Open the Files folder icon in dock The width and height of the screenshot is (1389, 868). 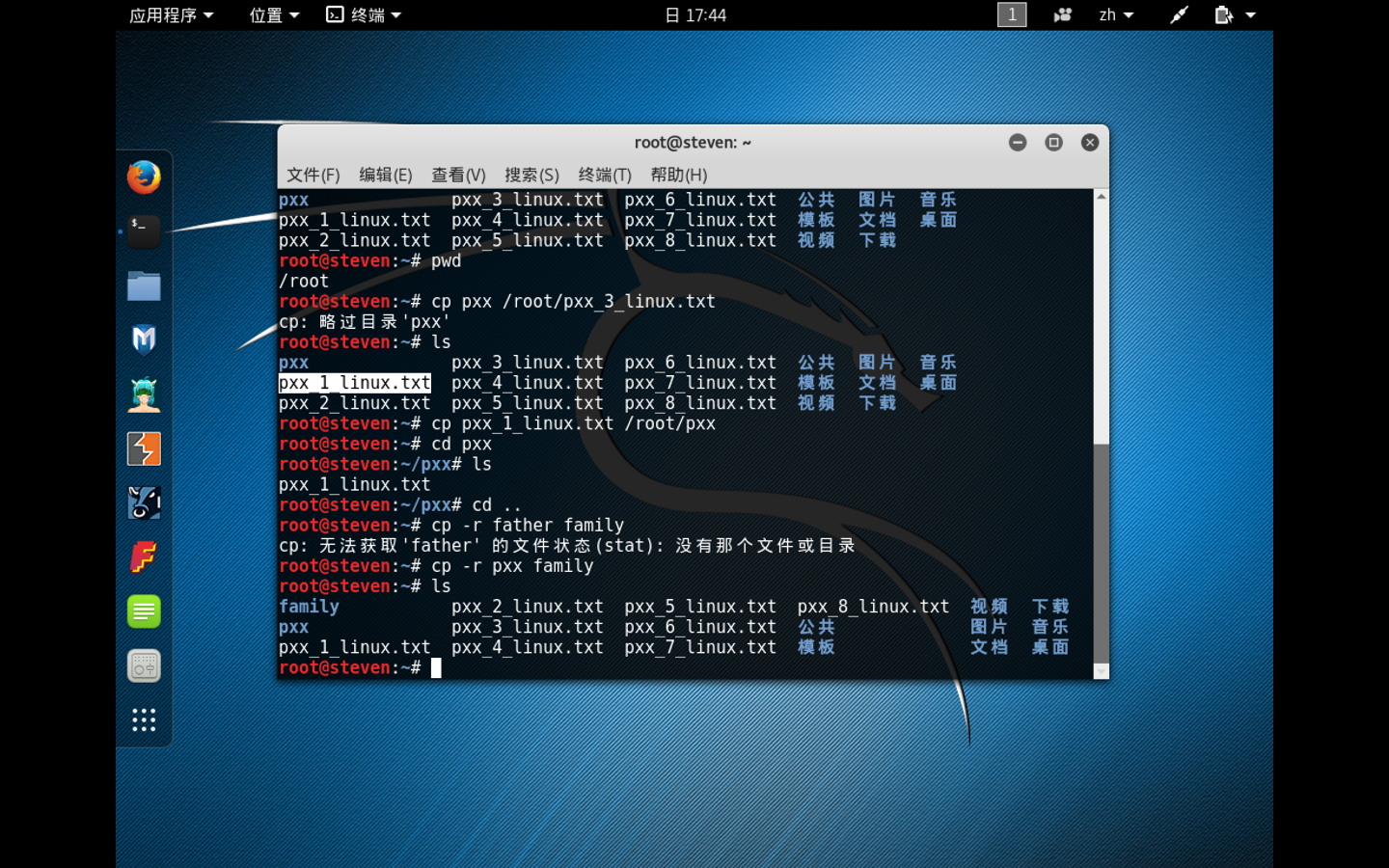pos(144,286)
